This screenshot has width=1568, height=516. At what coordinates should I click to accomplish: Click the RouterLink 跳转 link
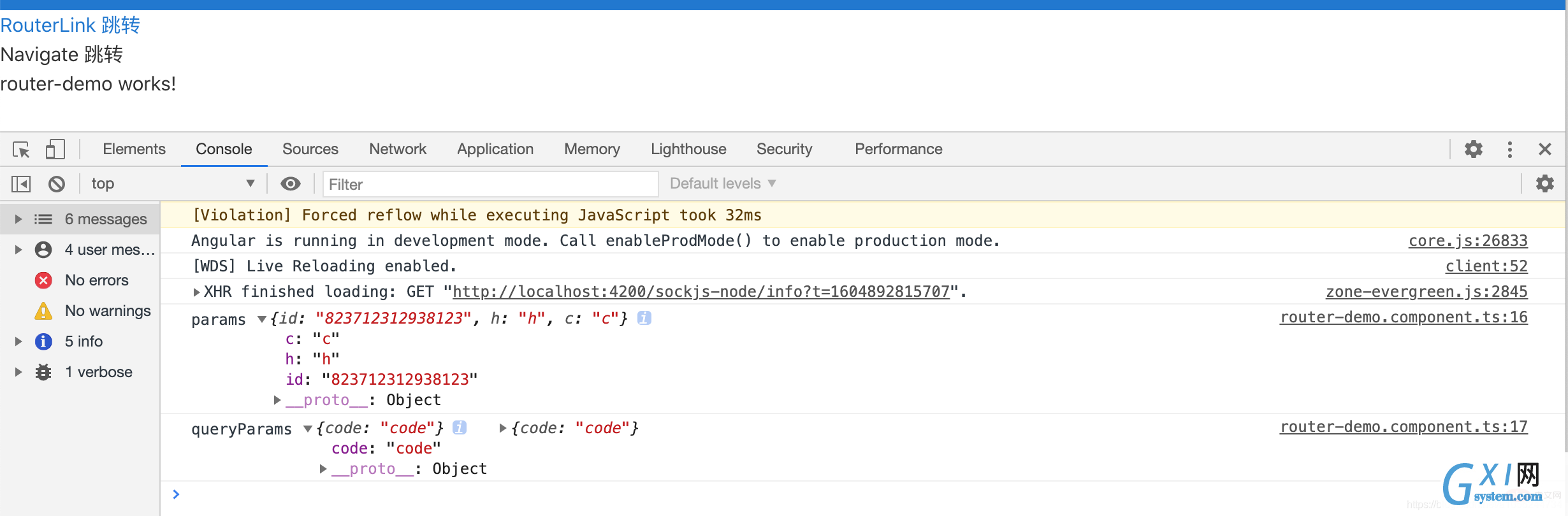click(70, 25)
